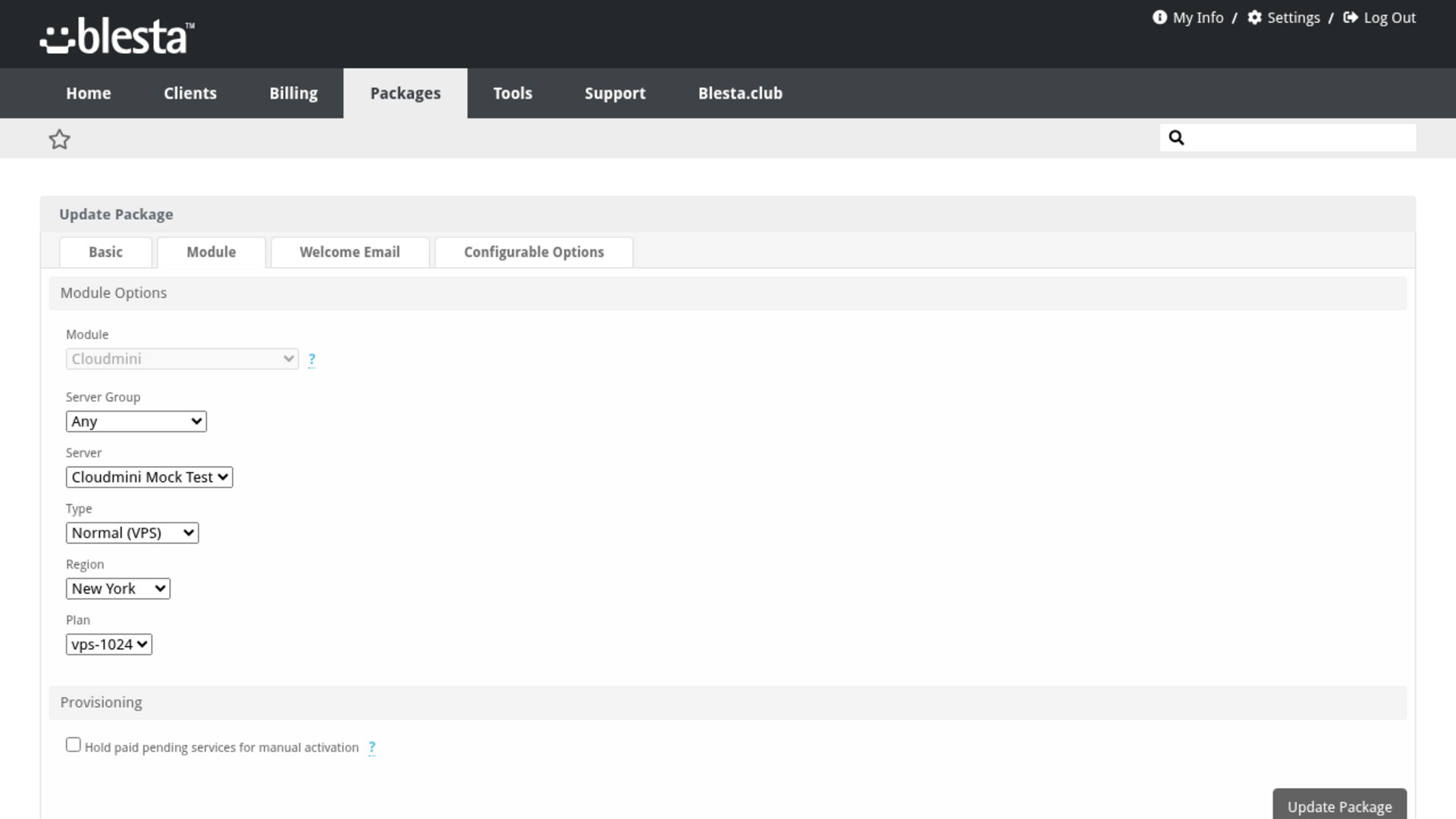Click the Update Package button

point(1339,805)
